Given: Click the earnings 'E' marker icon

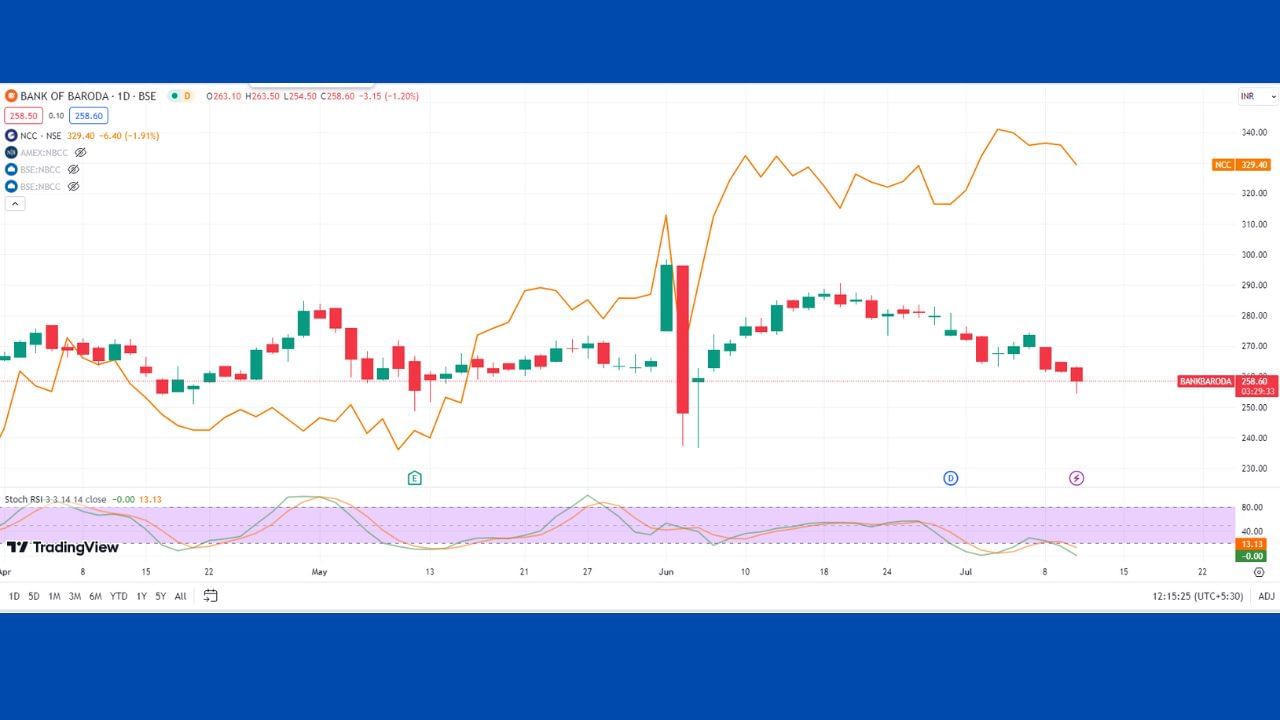Looking at the screenshot, I should click(x=414, y=478).
